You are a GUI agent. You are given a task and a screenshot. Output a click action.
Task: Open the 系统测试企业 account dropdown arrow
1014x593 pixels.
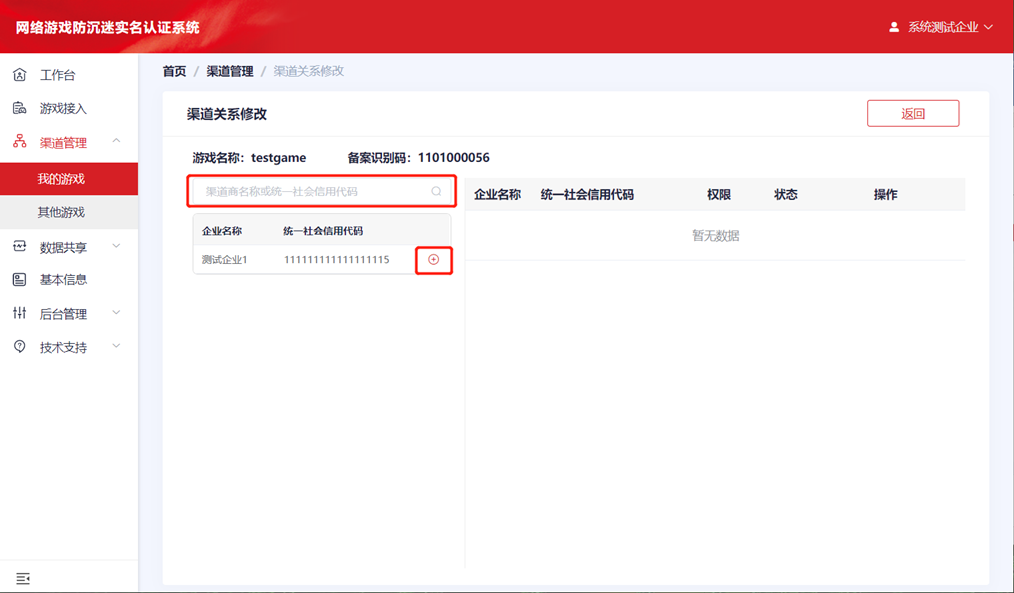click(988, 27)
